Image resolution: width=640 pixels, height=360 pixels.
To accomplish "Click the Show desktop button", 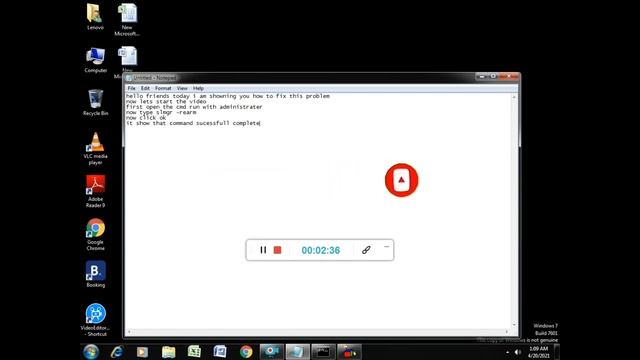I will [x=556, y=351].
